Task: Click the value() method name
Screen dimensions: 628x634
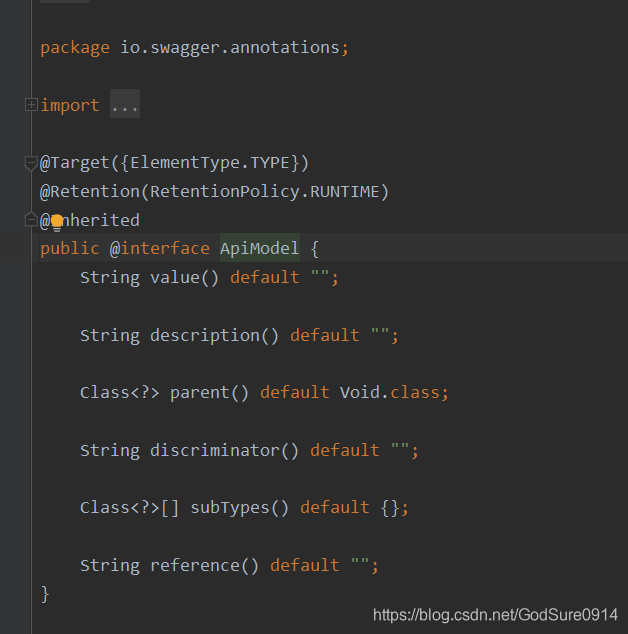Action: coord(184,277)
